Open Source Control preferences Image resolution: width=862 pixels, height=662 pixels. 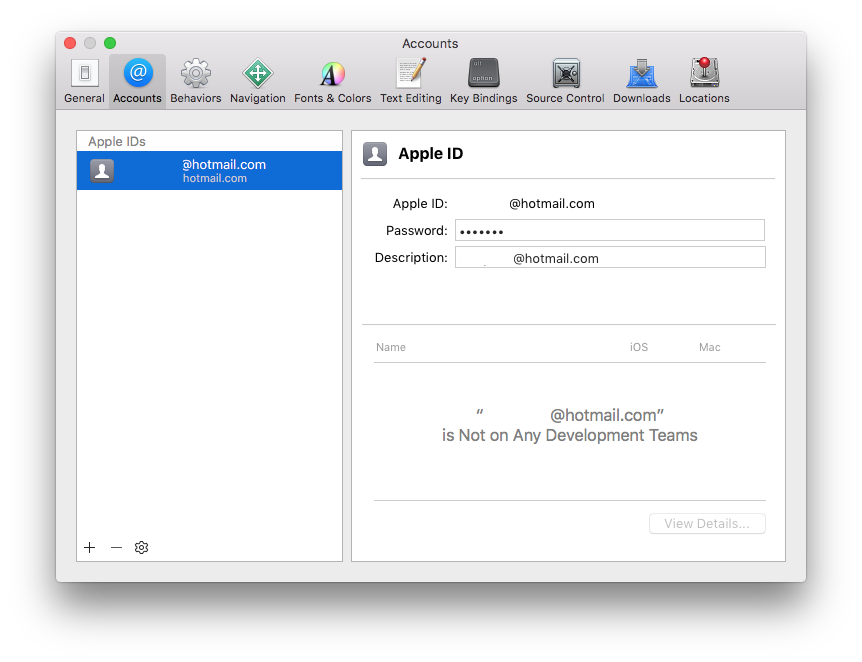pyautogui.click(x=565, y=81)
